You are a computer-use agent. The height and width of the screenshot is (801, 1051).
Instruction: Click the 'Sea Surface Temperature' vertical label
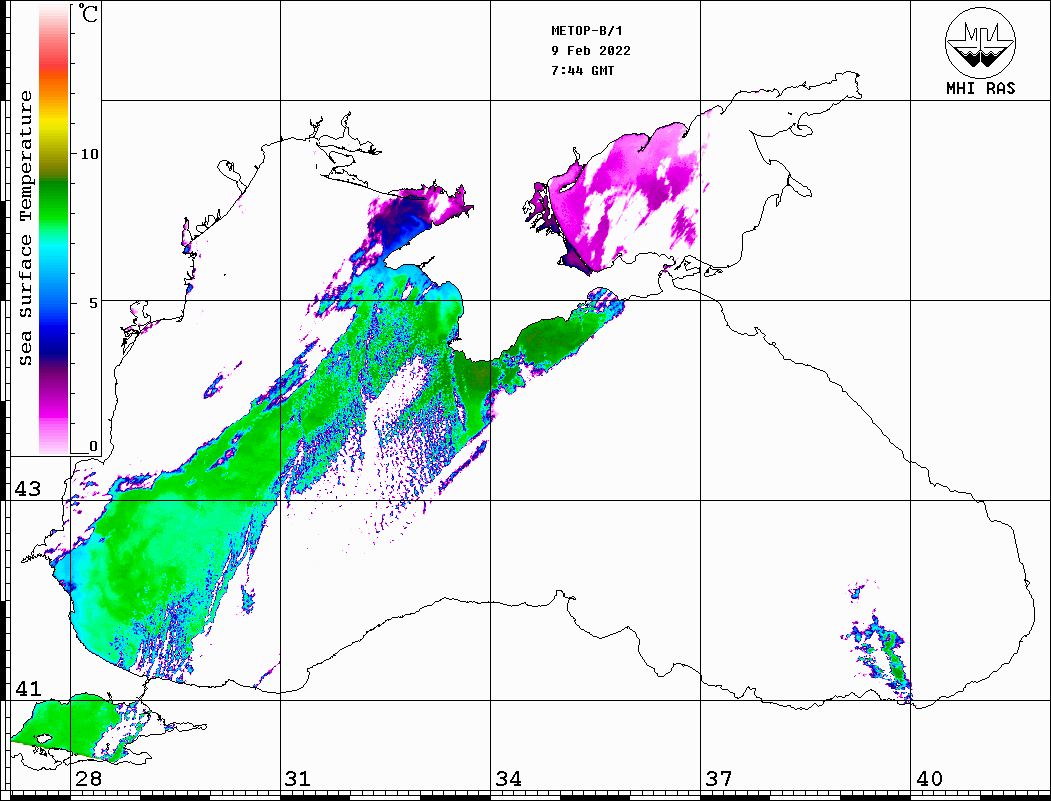(26, 229)
